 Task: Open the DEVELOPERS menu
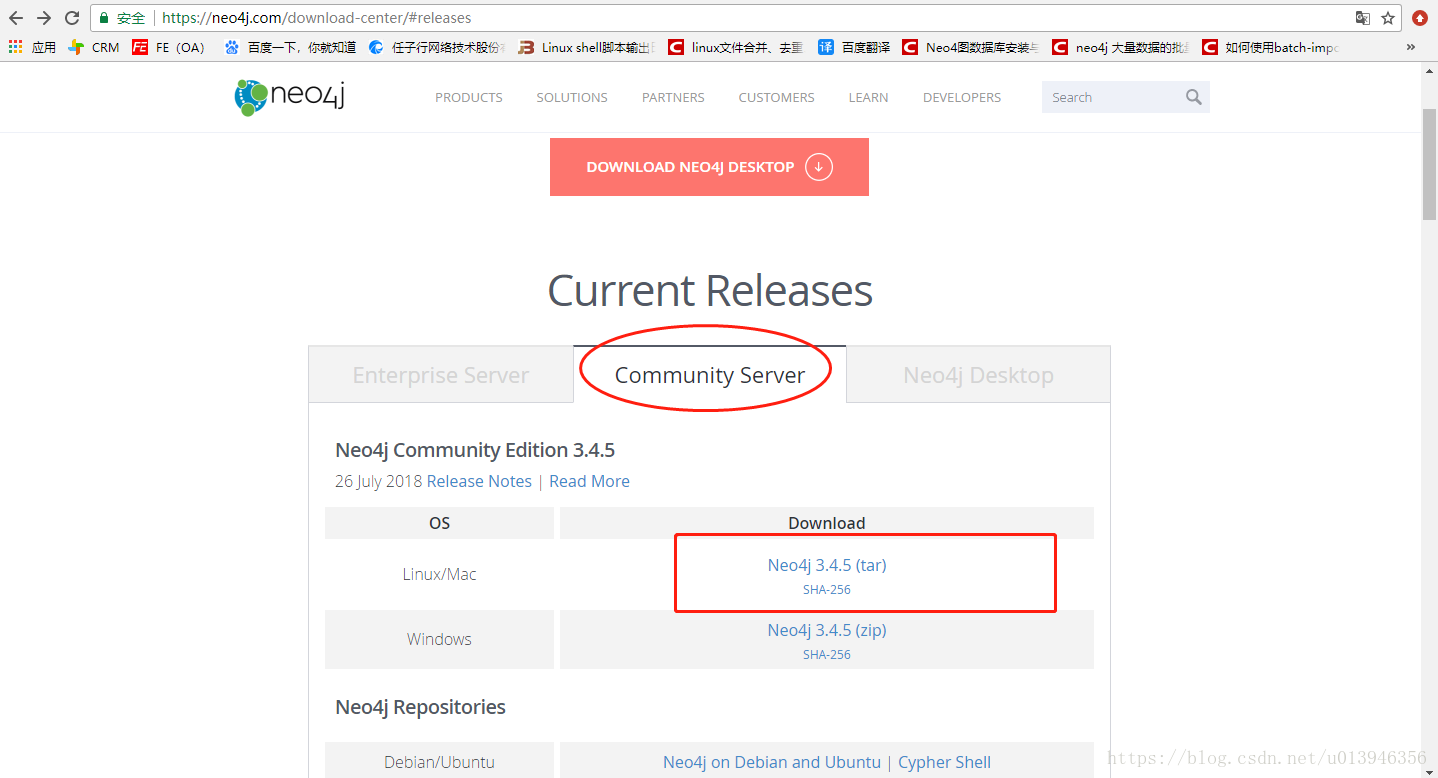962,97
